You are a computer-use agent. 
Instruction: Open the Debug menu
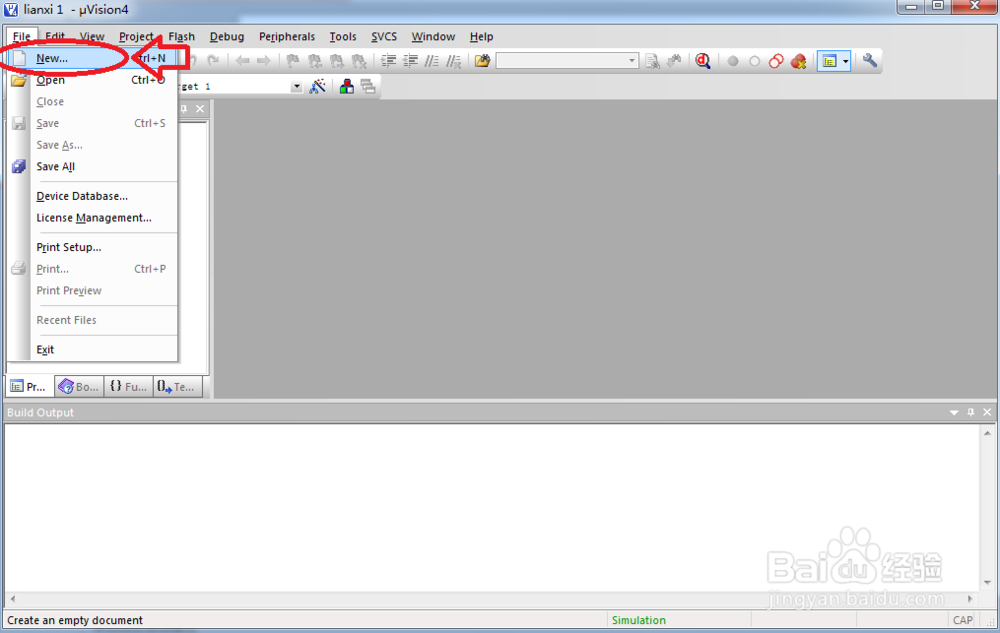pyautogui.click(x=227, y=36)
